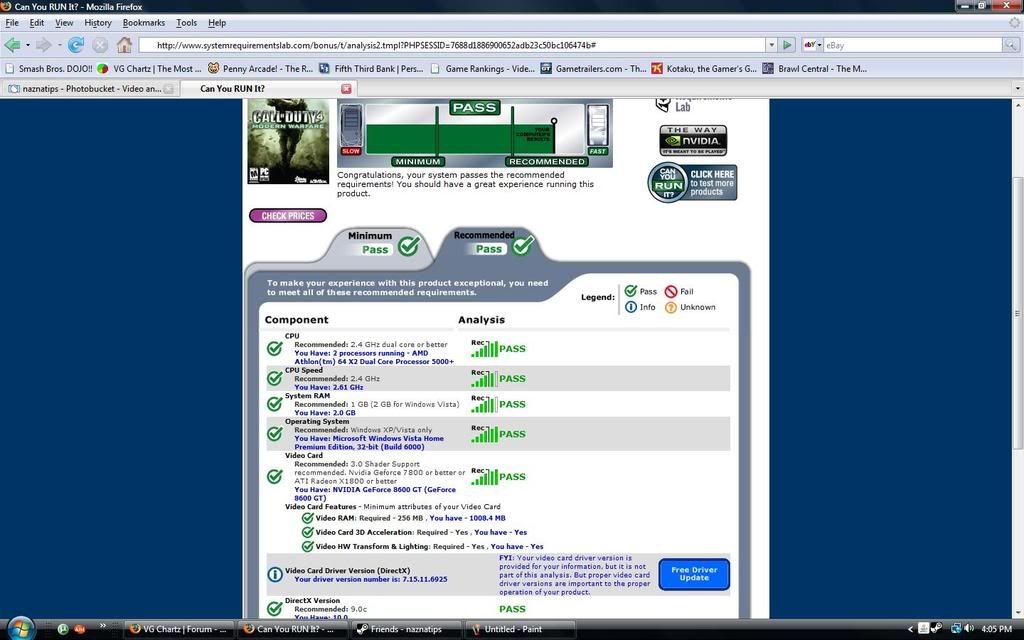Click the Free Driver Update button
The image size is (1024, 640).
[693, 574]
